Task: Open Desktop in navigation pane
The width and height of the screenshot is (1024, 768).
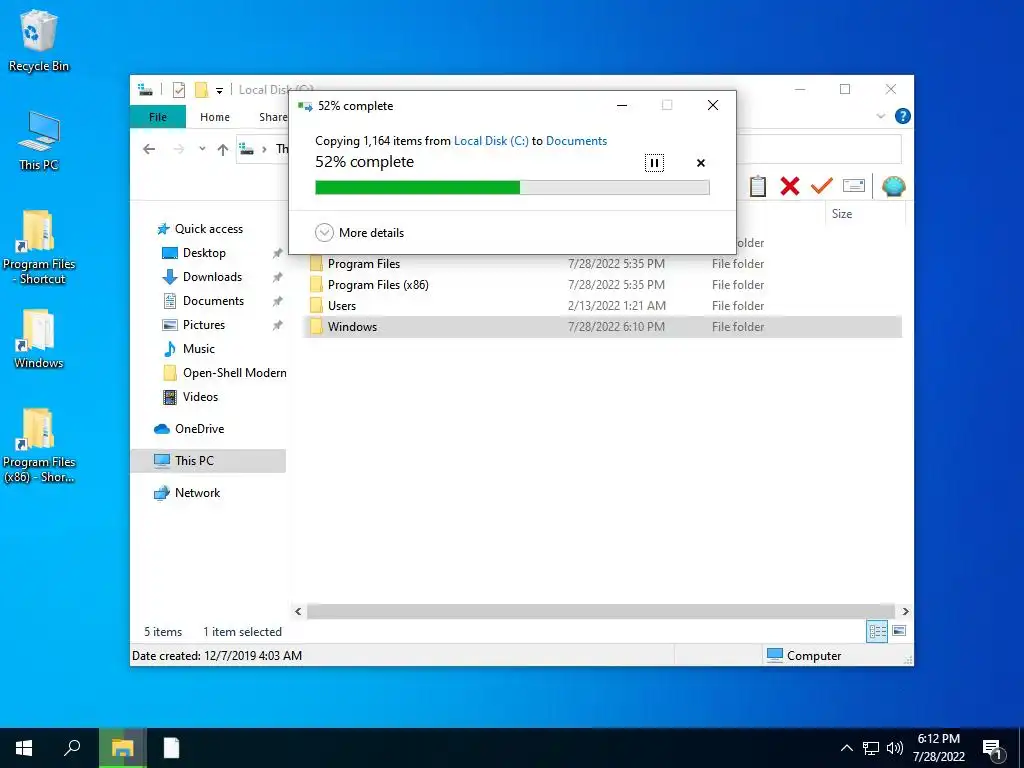Action: (204, 253)
